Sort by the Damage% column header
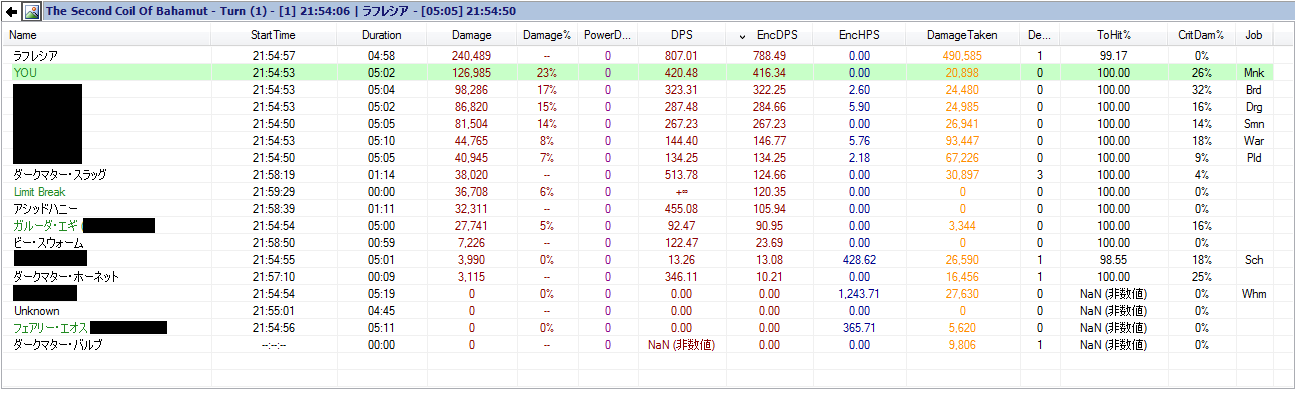Screen dimensions: 1296x394 click(x=547, y=36)
